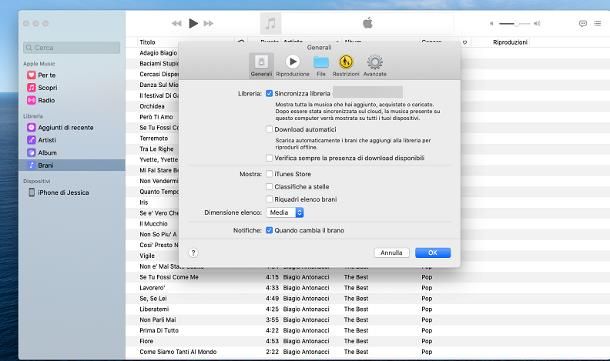Click the heart column header

pos(465,42)
